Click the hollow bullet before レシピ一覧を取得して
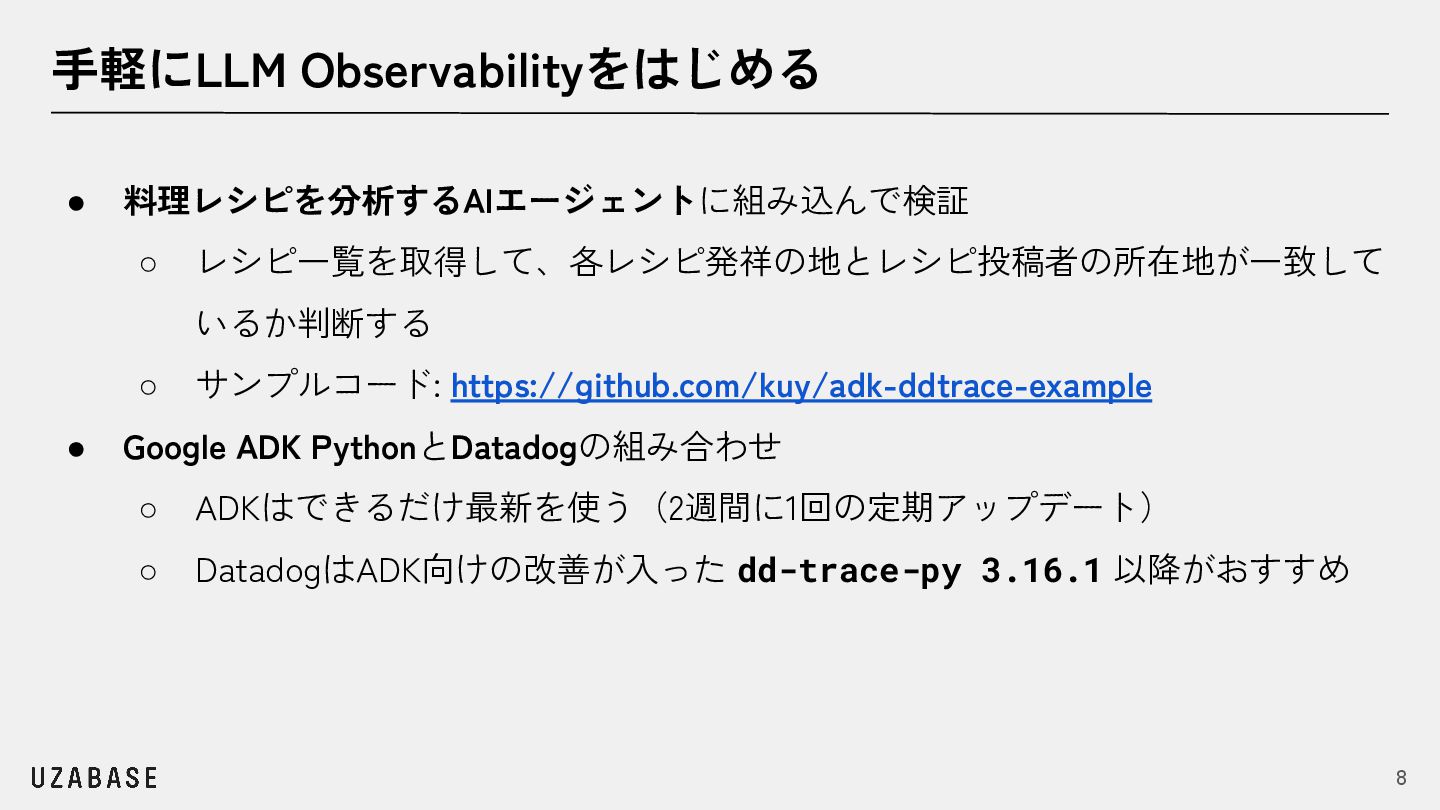Image resolution: width=1440 pixels, height=810 pixels. pyautogui.click(x=148, y=263)
